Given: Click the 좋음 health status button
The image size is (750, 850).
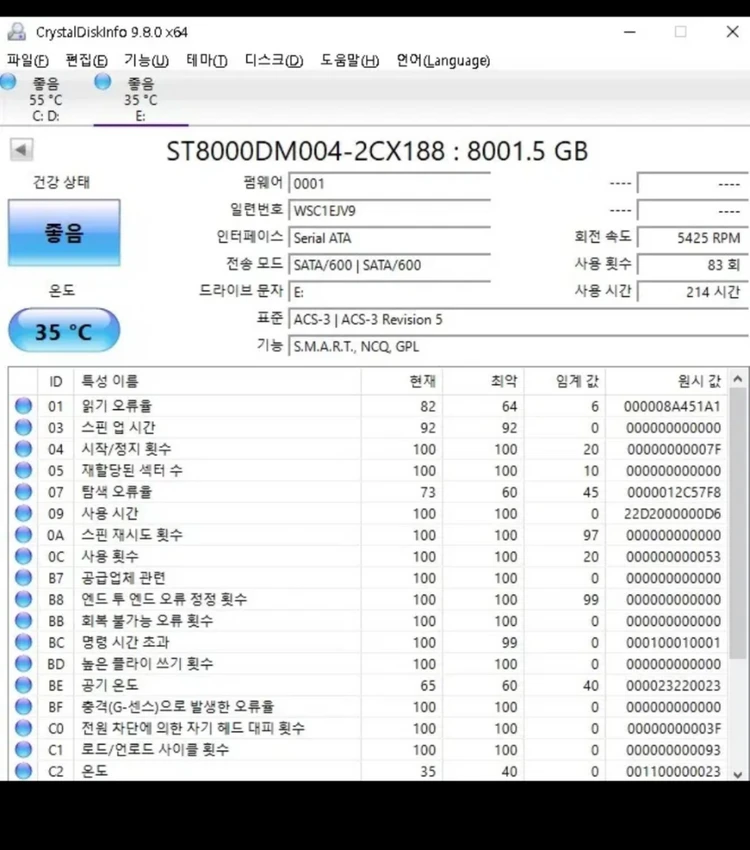Looking at the screenshot, I should (x=64, y=233).
